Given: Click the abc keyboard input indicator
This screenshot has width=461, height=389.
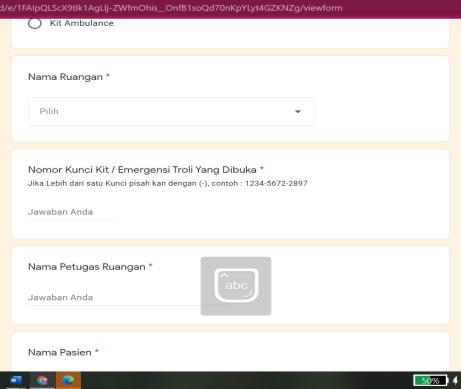Looking at the screenshot, I should click(236, 286).
